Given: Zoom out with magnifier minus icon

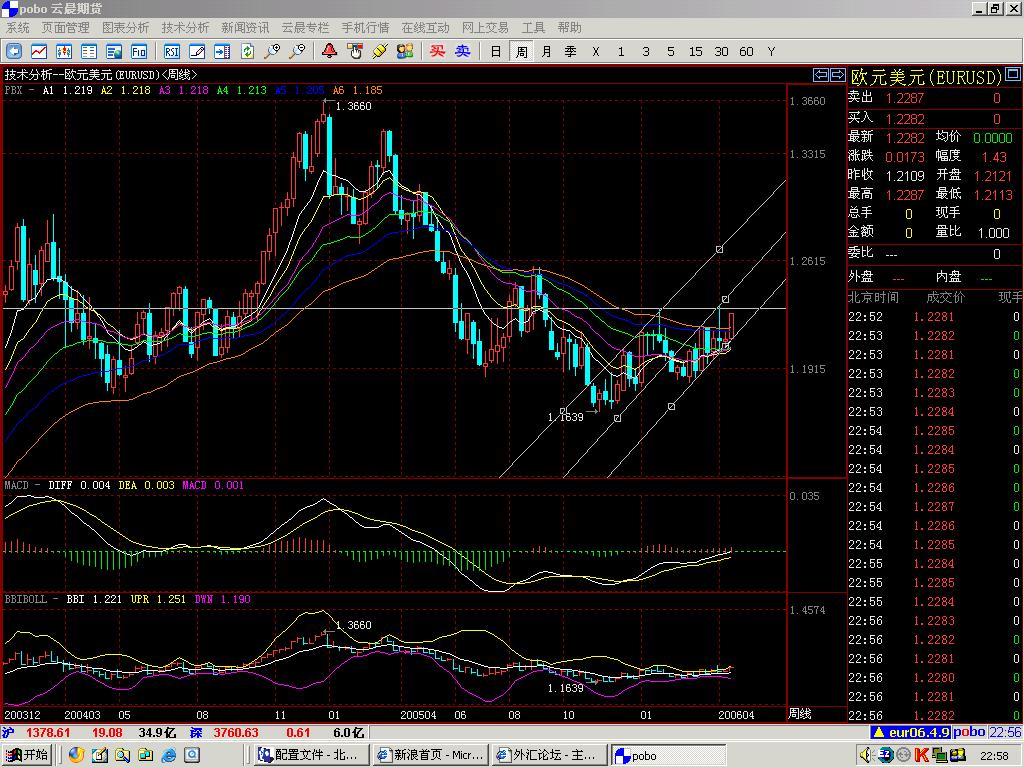Looking at the screenshot, I should pyautogui.click(x=298, y=52).
